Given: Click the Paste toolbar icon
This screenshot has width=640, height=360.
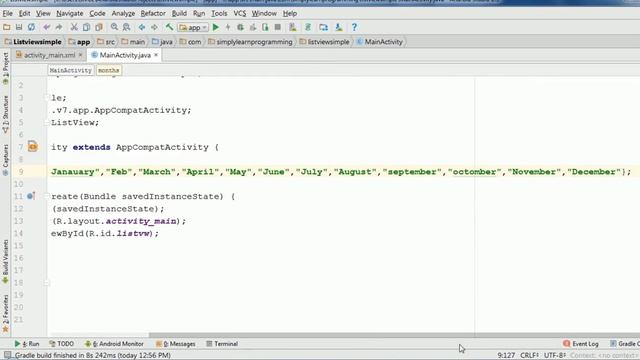Looking at the screenshot, I should click(x=99, y=27).
